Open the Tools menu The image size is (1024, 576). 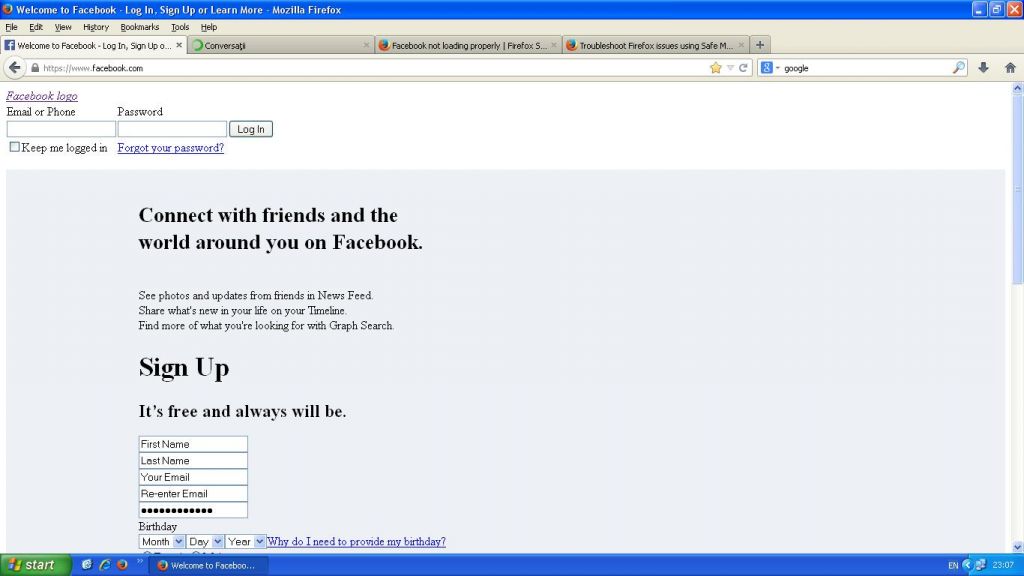point(180,27)
